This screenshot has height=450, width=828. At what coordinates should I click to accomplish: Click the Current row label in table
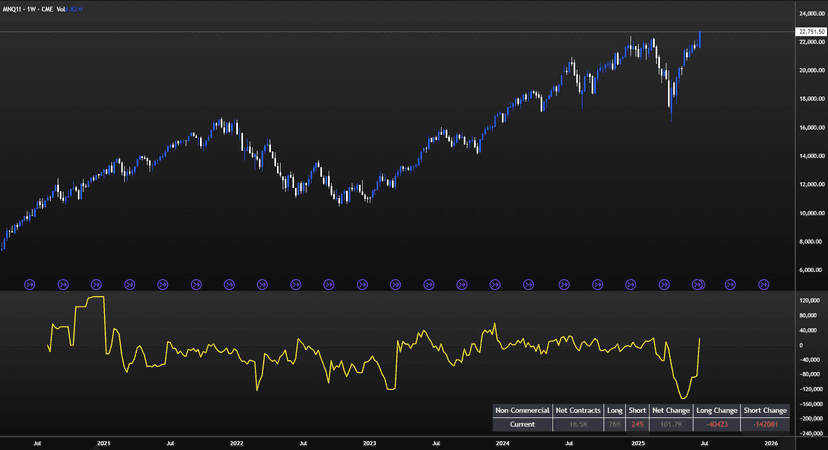(x=522, y=424)
